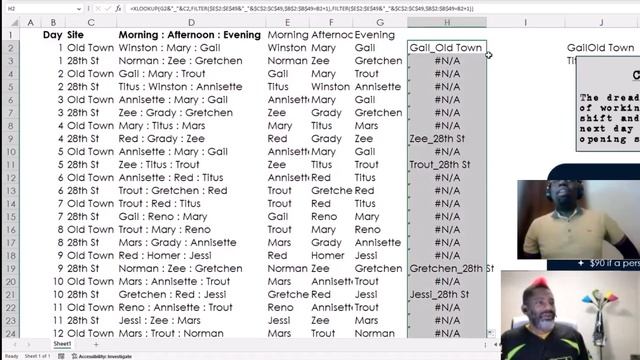Click the Macro record status bar icon
Viewport: 640px width, 360px height.
click(x=61, y=356)
